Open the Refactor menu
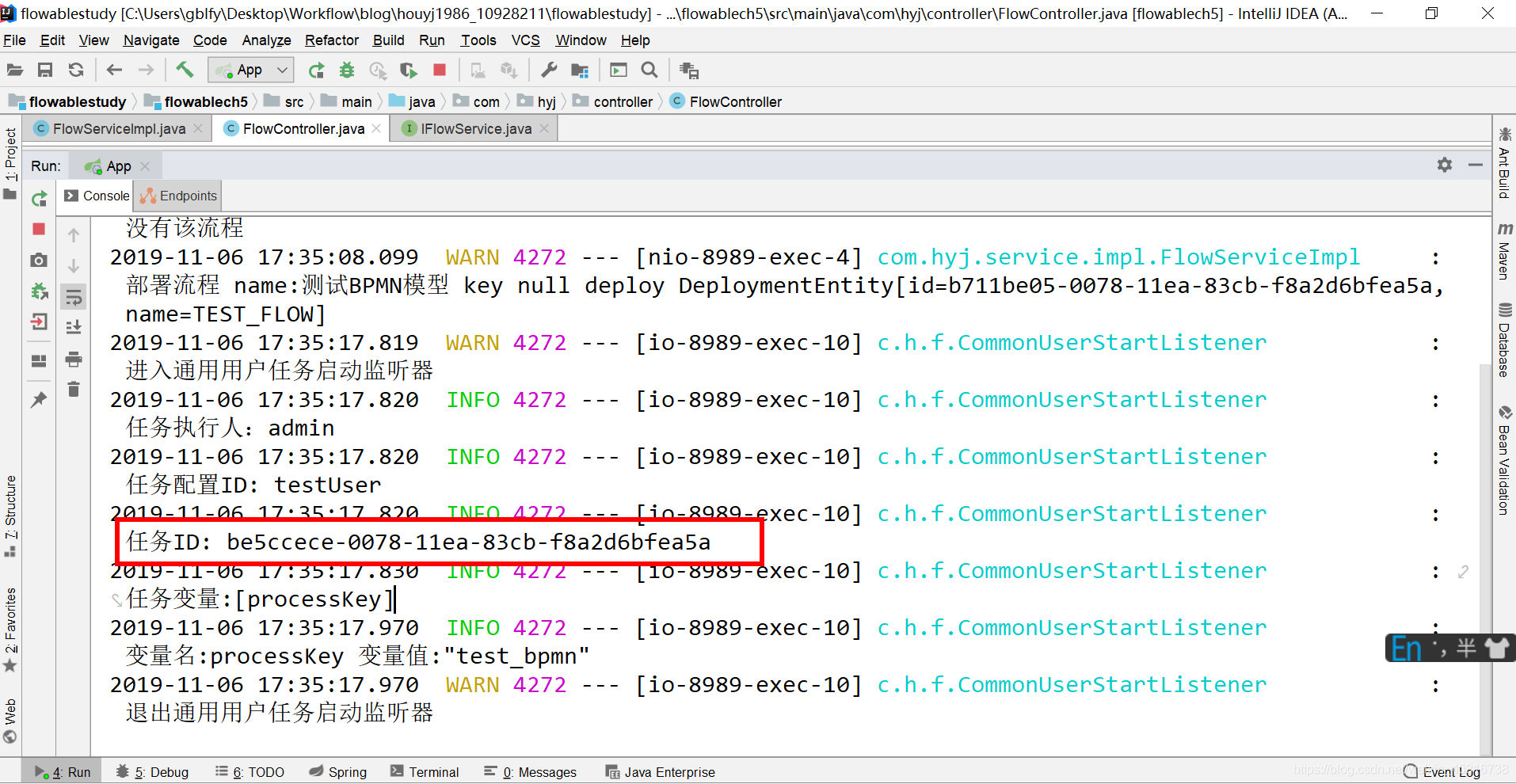1516x784 pixels. [332, 40]
